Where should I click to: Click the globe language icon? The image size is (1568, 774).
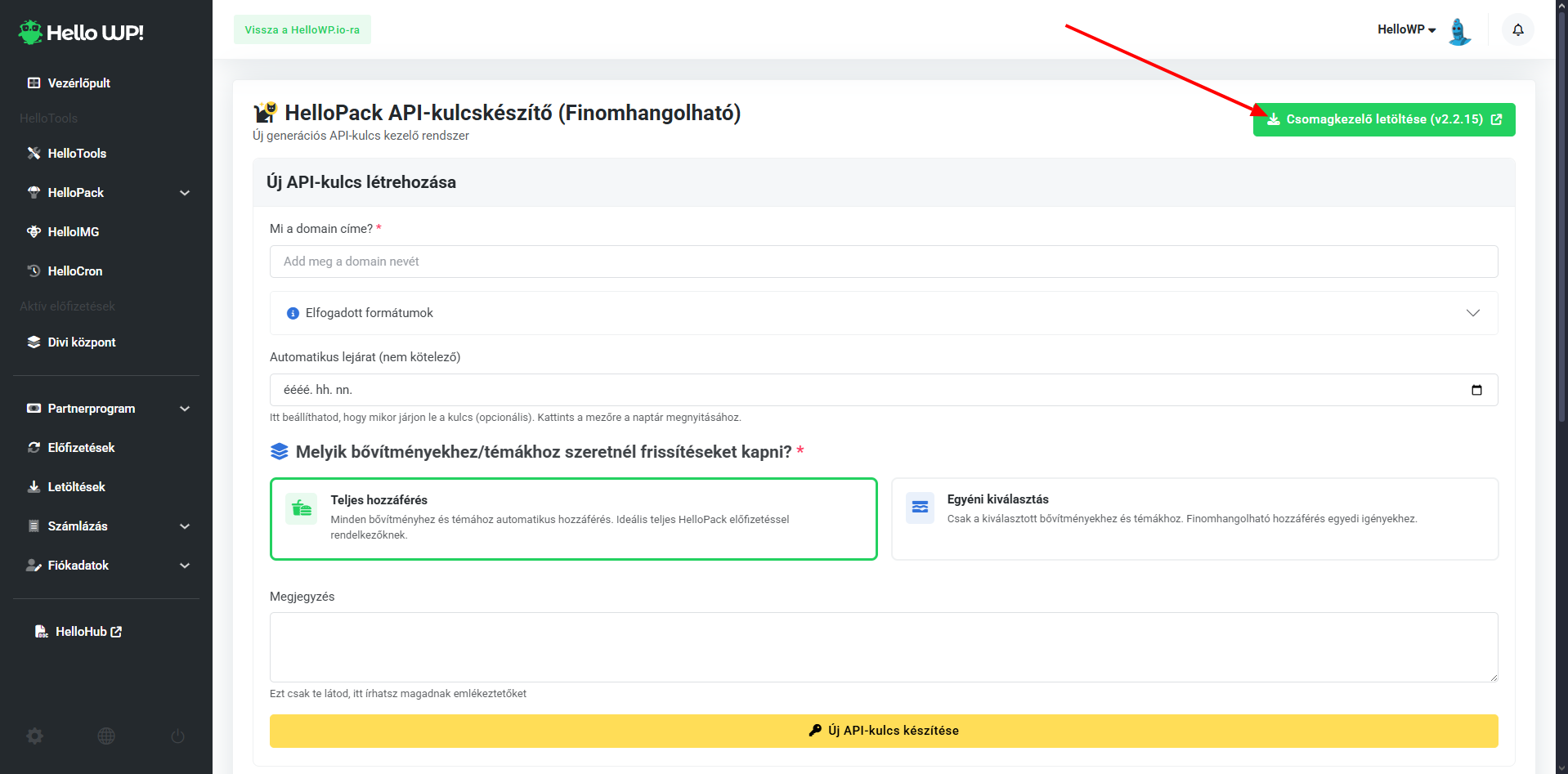click(x=106, y=736)
